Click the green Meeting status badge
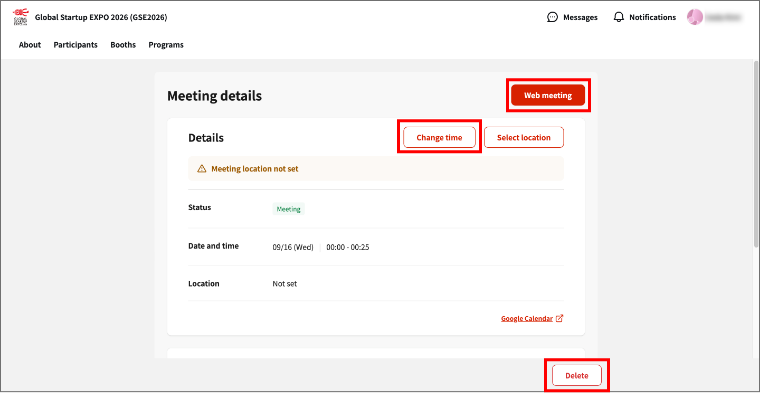 tap(288, 209)
